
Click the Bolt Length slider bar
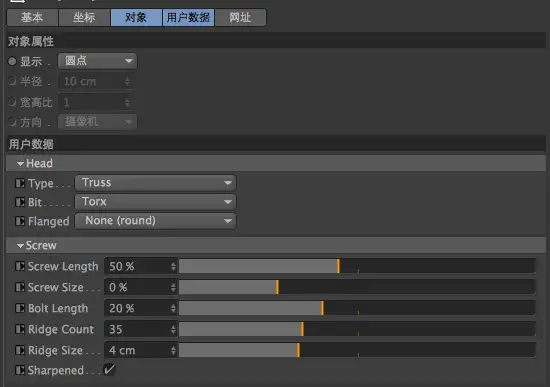coord(357,308)
